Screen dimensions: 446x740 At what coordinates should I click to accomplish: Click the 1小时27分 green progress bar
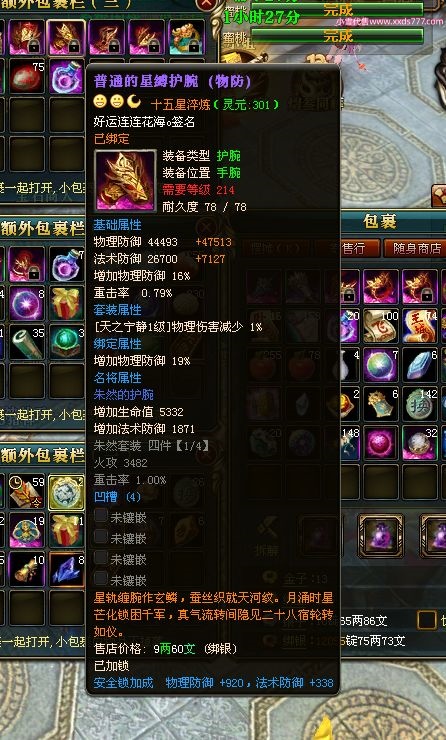coord(337,9)
